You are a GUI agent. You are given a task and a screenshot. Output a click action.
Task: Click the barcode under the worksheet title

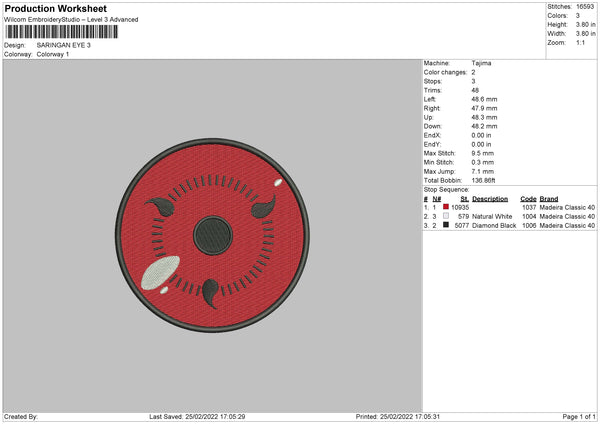coord(62,32)
